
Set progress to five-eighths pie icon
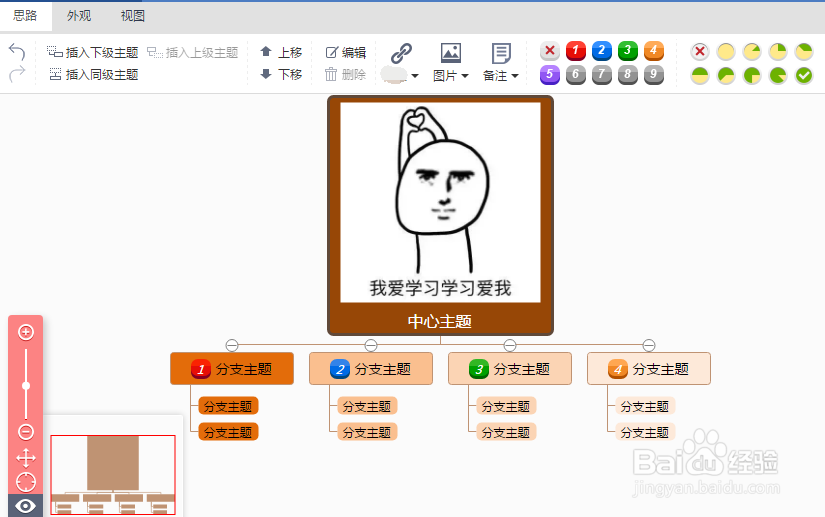(726, 75)
